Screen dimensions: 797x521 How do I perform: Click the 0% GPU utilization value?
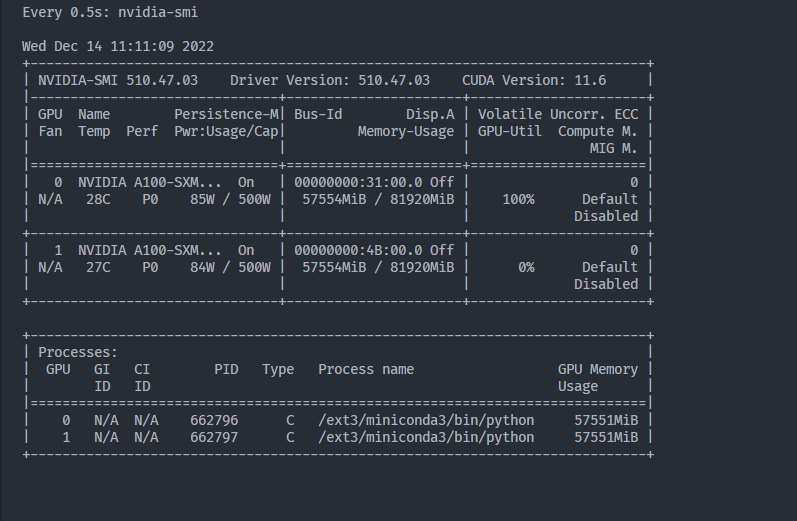(x=526, y=267)
